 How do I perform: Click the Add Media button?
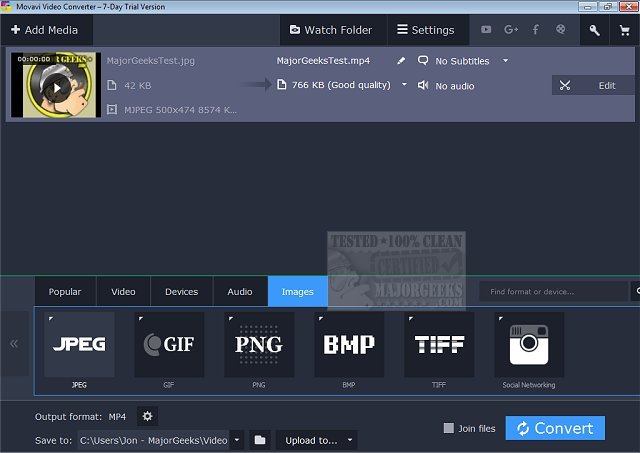coord(45,30)
